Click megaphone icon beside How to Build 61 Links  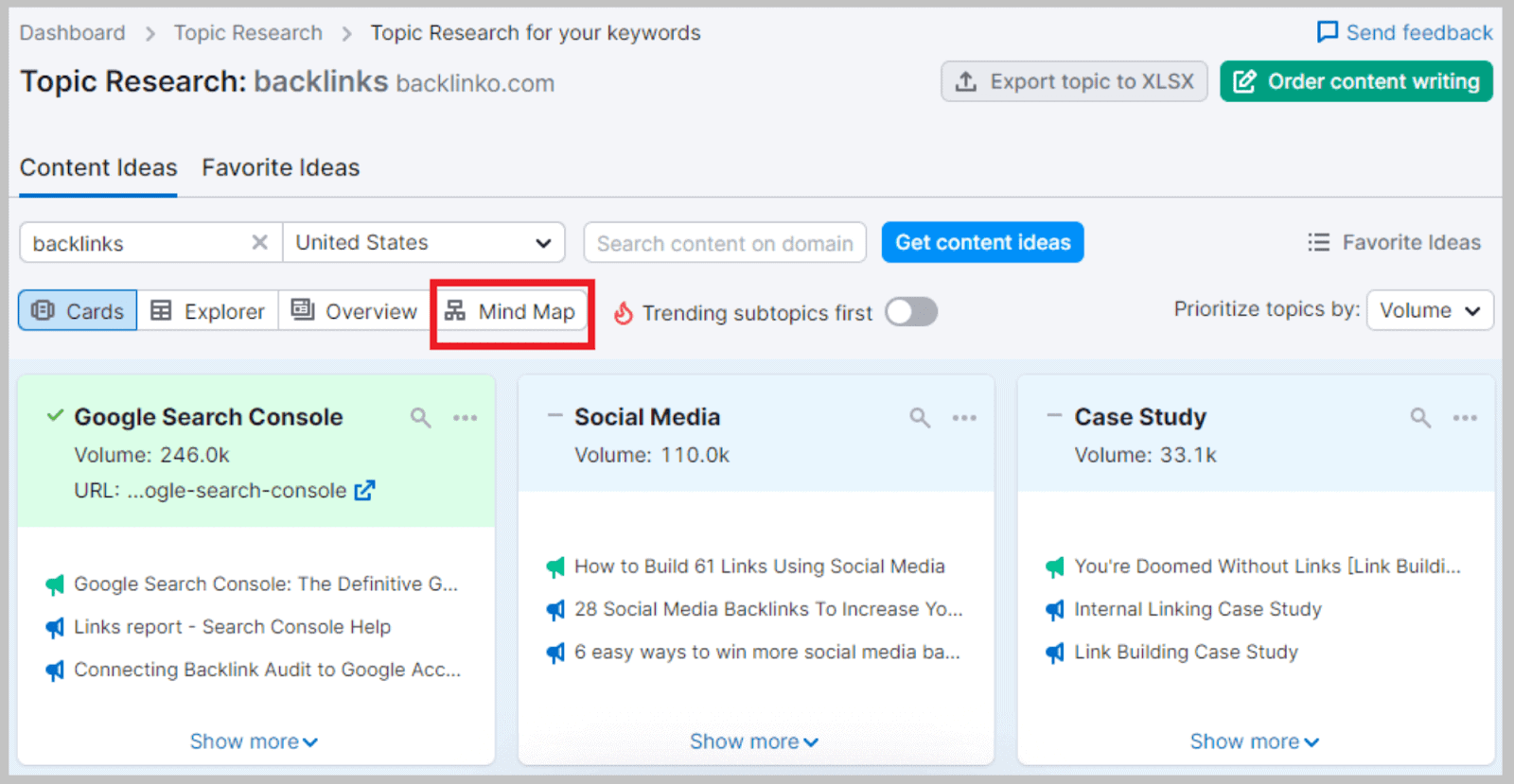555,567
